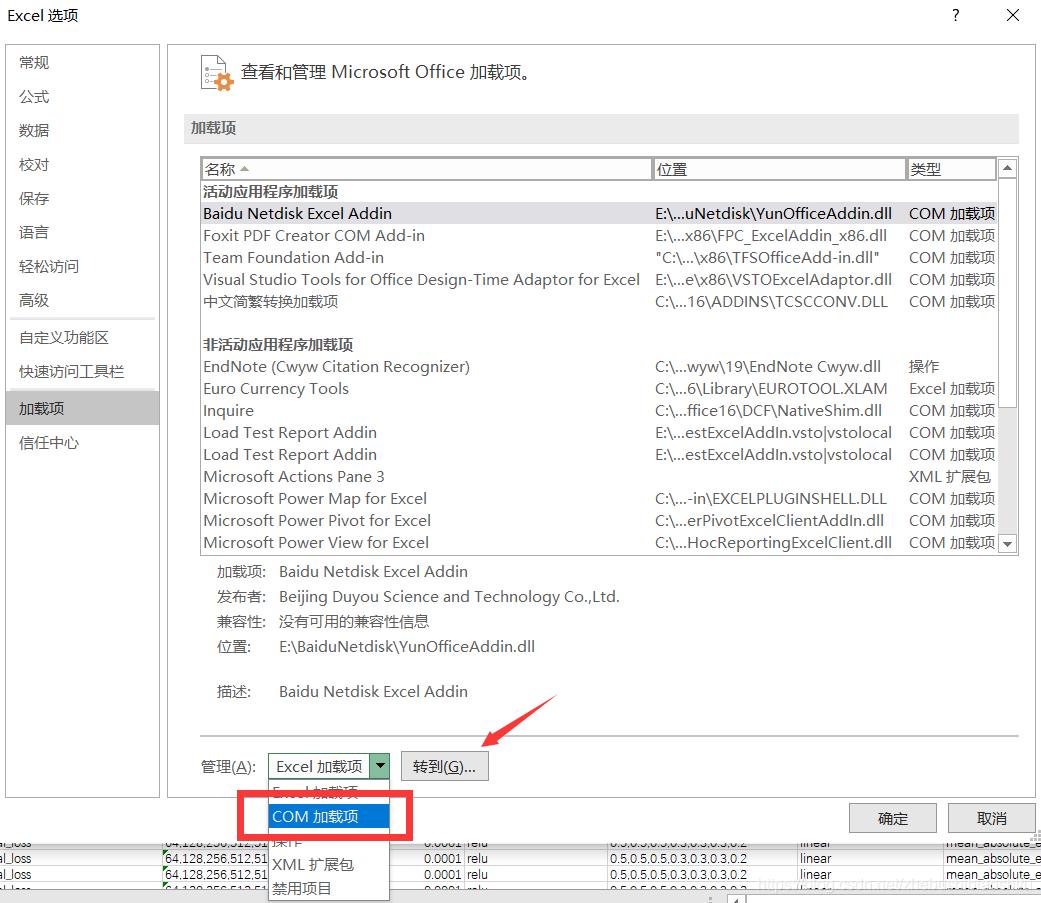Image resolution: width=1041 pixels, height=903 pixels.
Task: Click the 取消 button
Action: 990,817
